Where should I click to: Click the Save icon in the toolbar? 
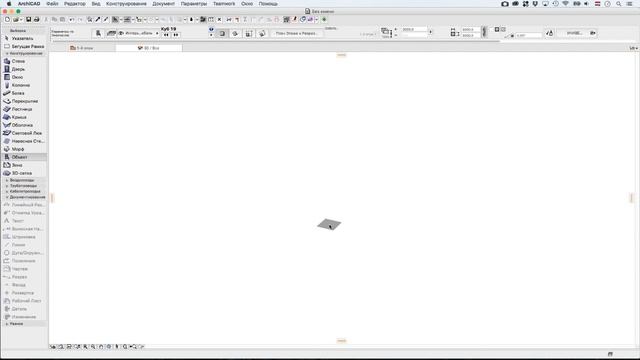[x=29, y=20]
